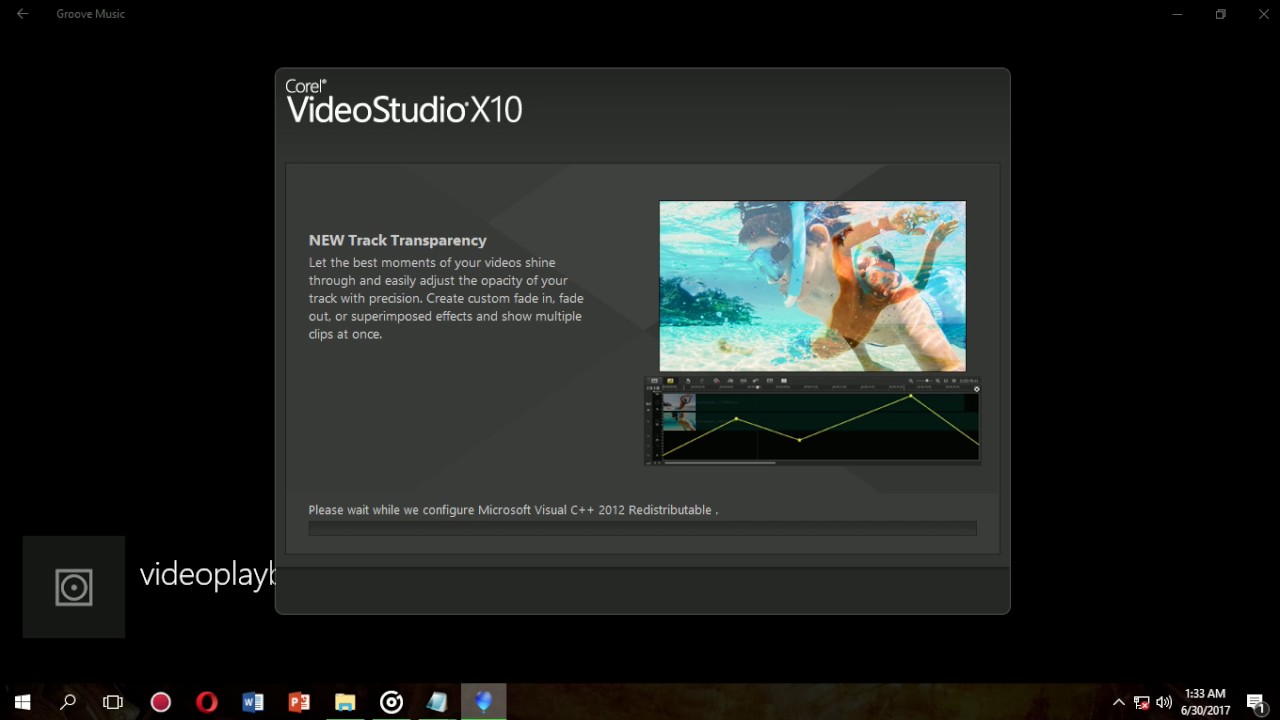Image resolution: width=1280 pixels, height=720 pixels.
Task: Open Microsoft Word from taskbar
Action: pyautogui.click(x=252, y=702)
